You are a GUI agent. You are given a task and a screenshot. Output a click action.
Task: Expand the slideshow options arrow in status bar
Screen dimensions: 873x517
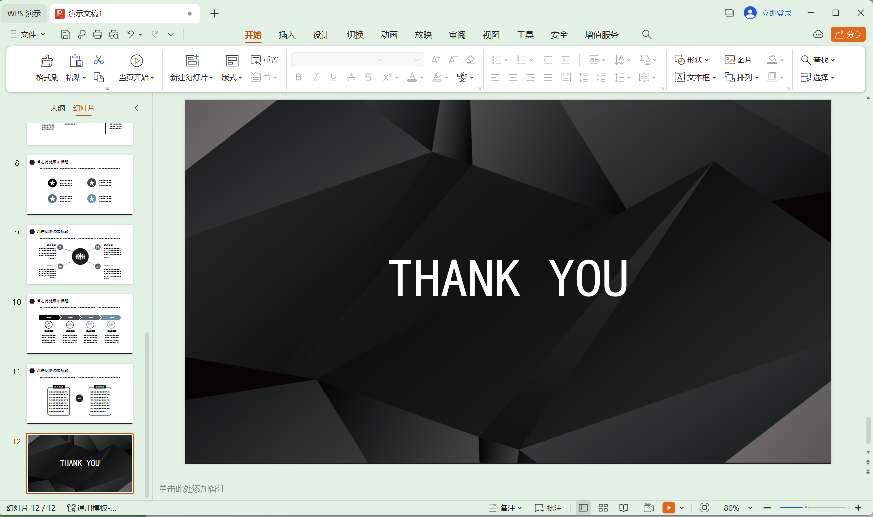681,508
